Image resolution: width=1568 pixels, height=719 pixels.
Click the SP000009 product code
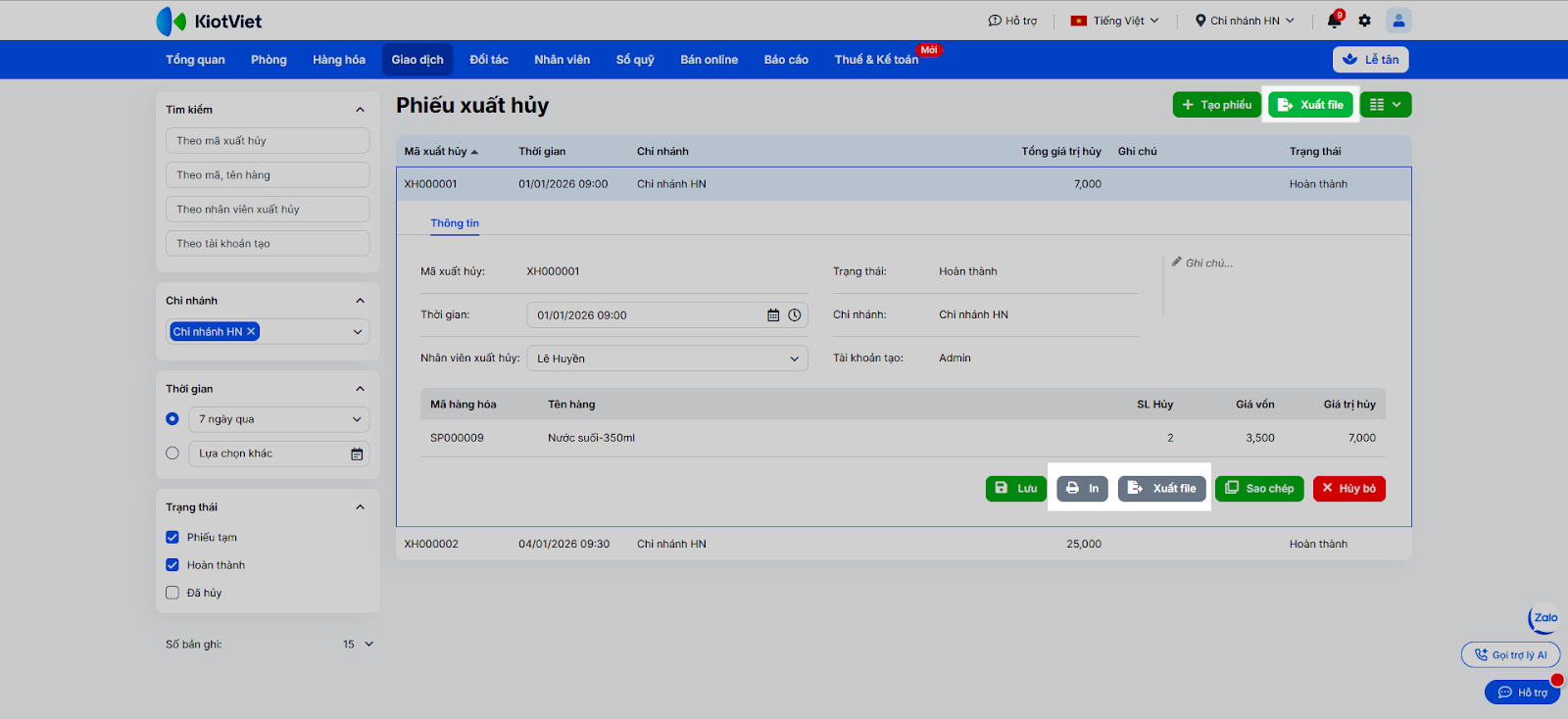(457, 438)
